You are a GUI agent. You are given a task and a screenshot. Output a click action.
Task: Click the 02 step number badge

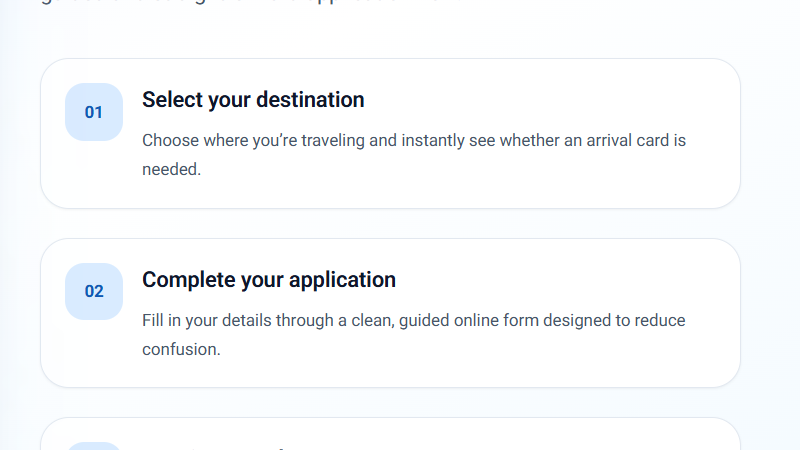(x=94, y=291)
